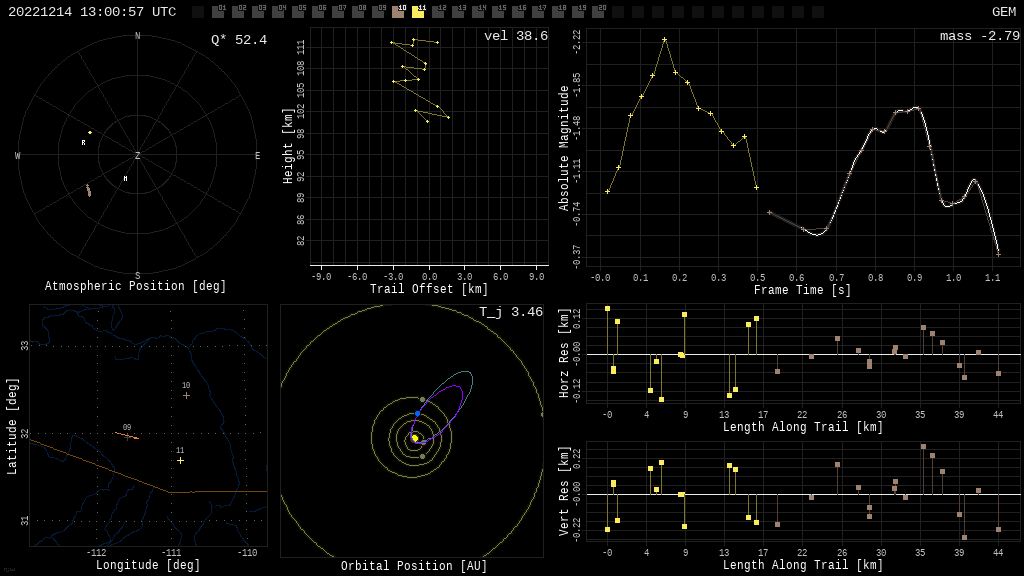Screen dimensions: 1024x576
Task: Toggle the camera 20 indicator box
Action: [x=598, y=12]
